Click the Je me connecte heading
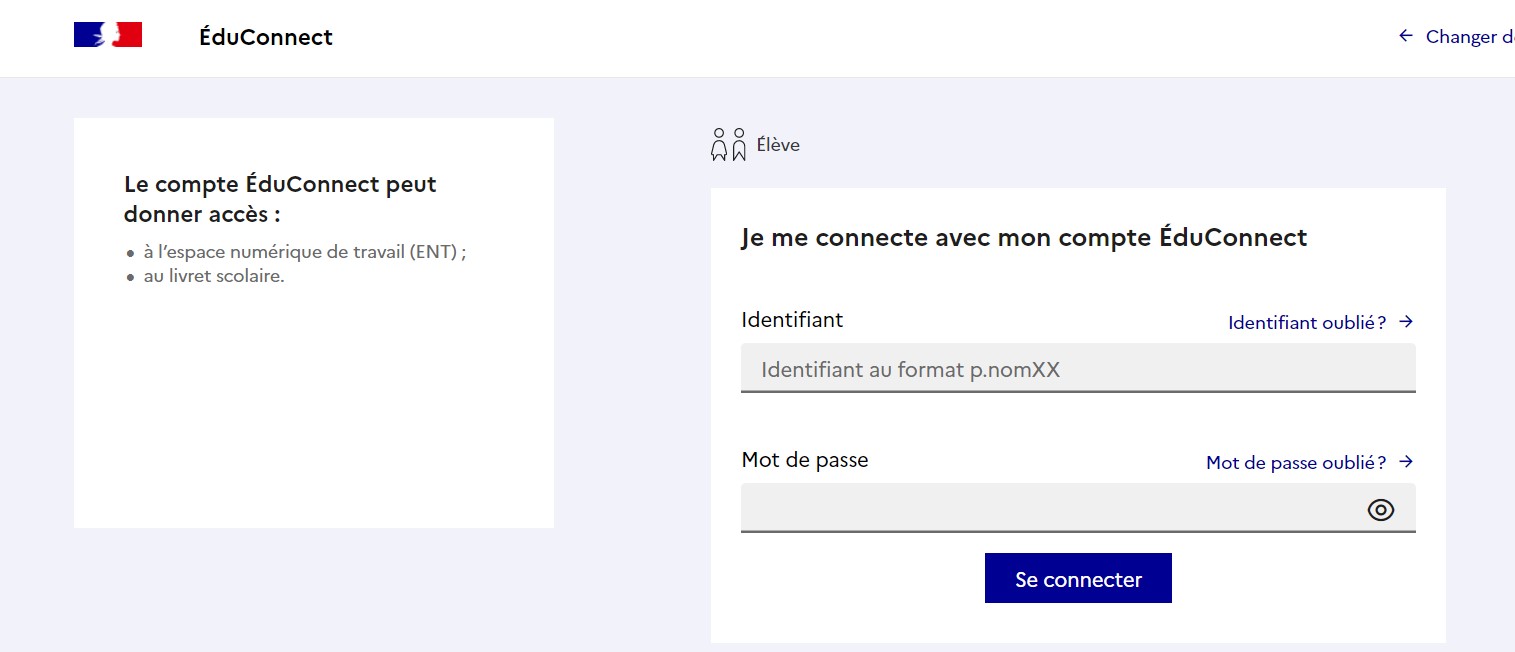The height and width of the screenshot is (652, 1515). 1024,238
